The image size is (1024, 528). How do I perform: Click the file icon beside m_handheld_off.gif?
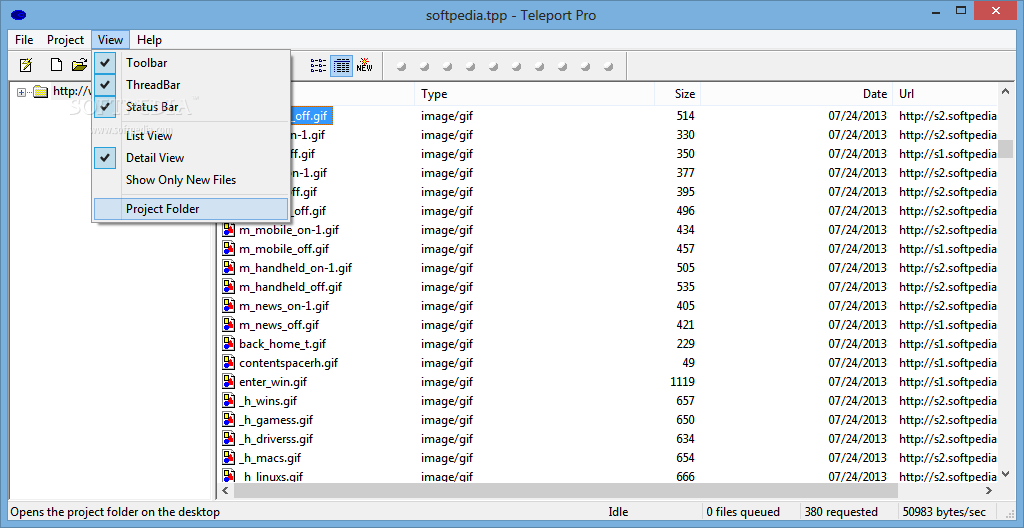click(229, 287)
